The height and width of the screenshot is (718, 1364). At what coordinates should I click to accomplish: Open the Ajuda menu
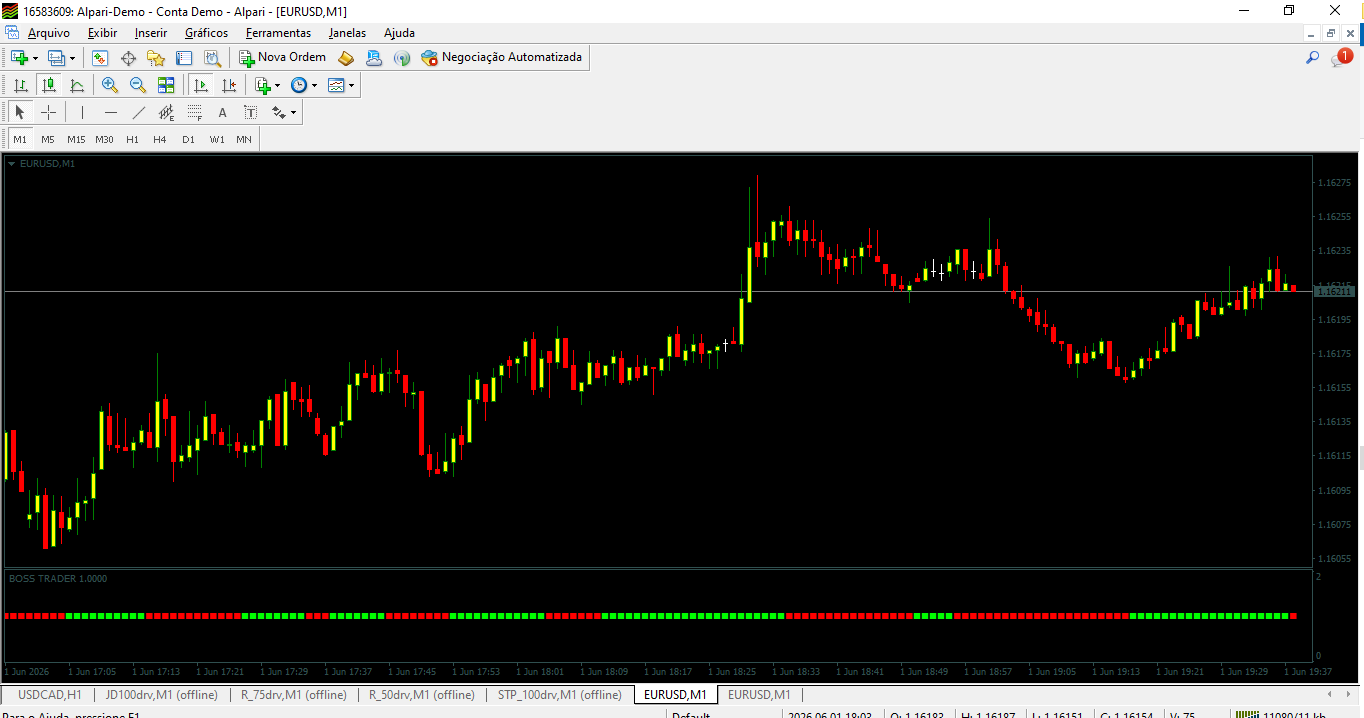pos(399,33)
